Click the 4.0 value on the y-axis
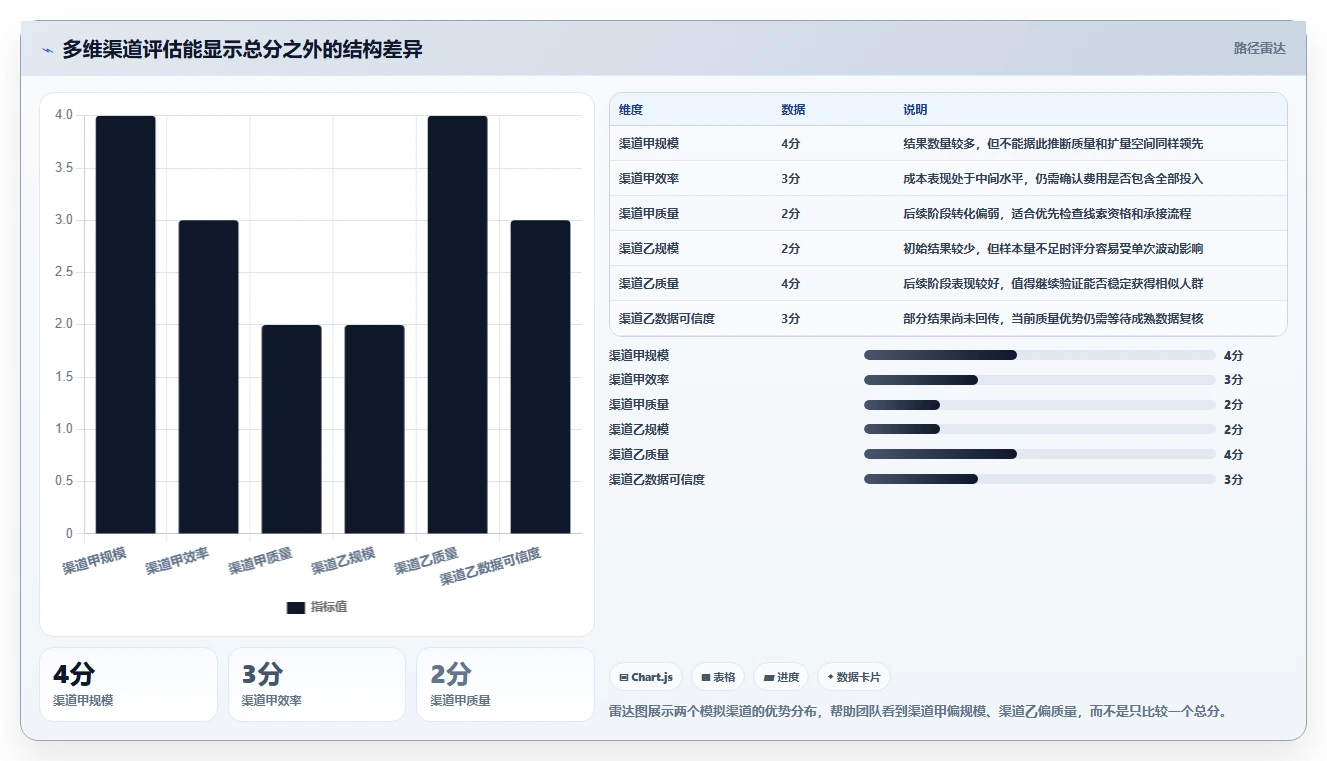The height and width of the screenshot is (761, 1327). tap(64, 115)
